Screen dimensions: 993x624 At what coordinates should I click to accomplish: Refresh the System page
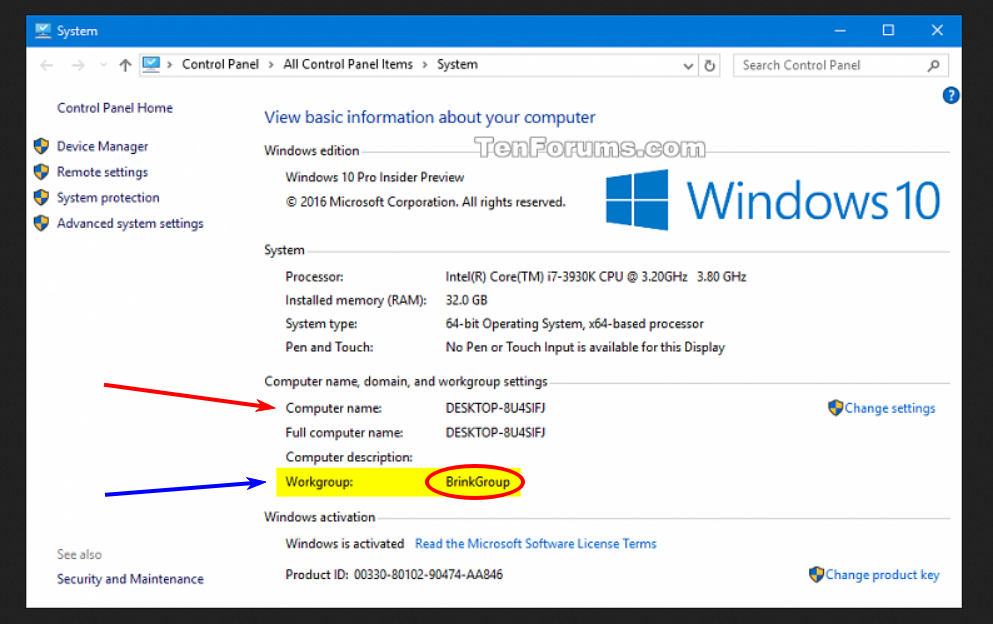pyautogui.click(x=710, y=66)
